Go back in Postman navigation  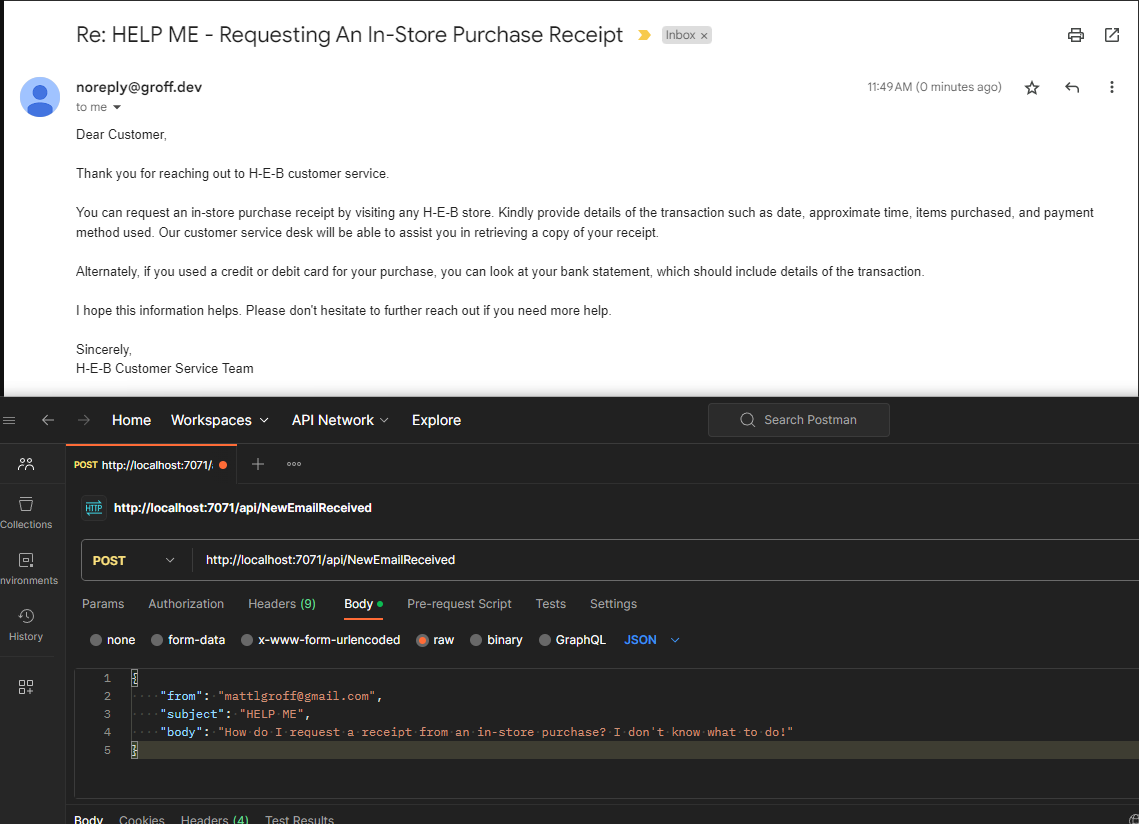[x=48, y=420]
